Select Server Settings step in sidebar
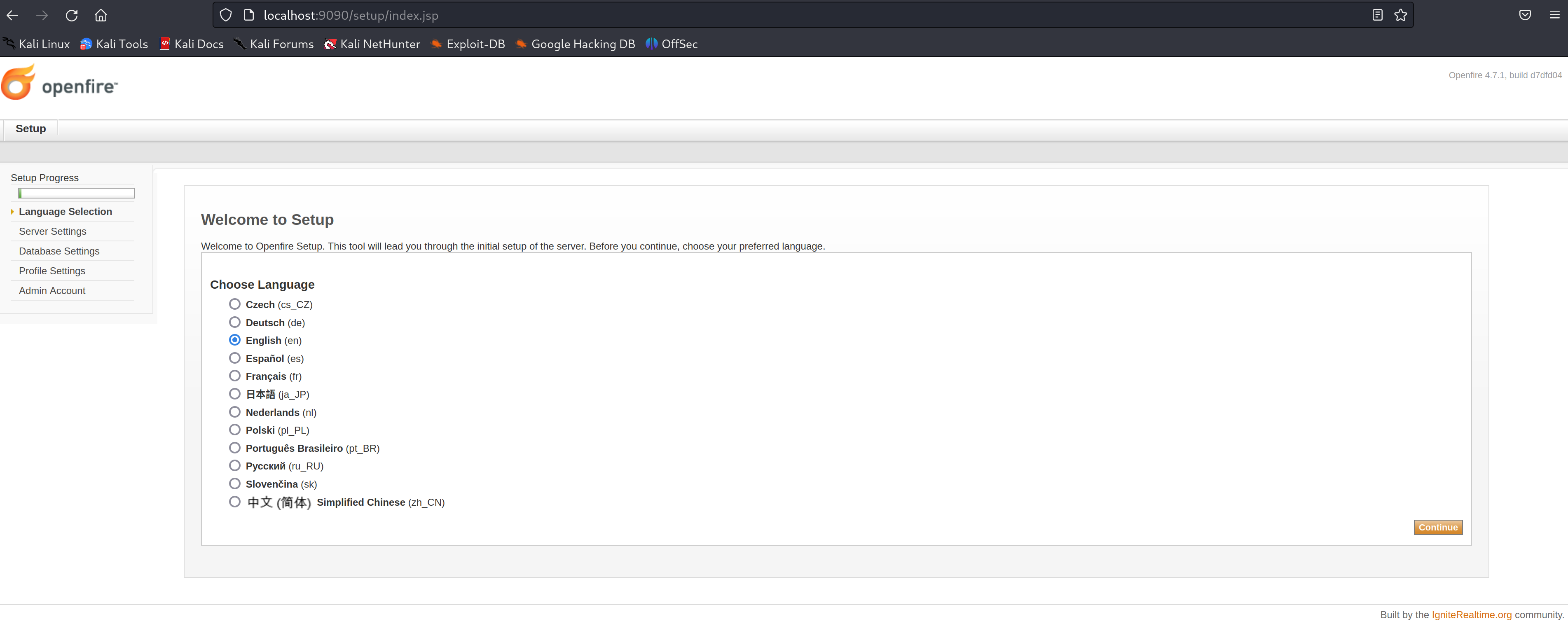Image resolution: width=1568 pixels, height=626 pixels. pos(52,231)
